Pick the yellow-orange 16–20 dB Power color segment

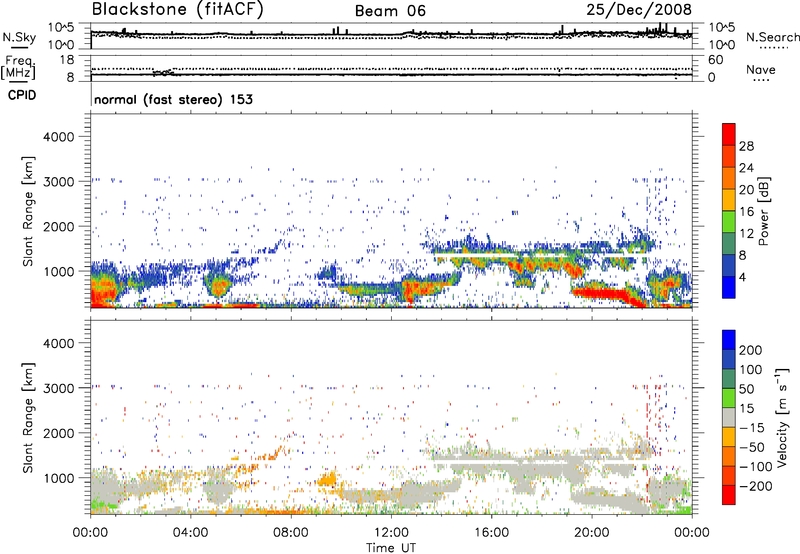[729, 201]
